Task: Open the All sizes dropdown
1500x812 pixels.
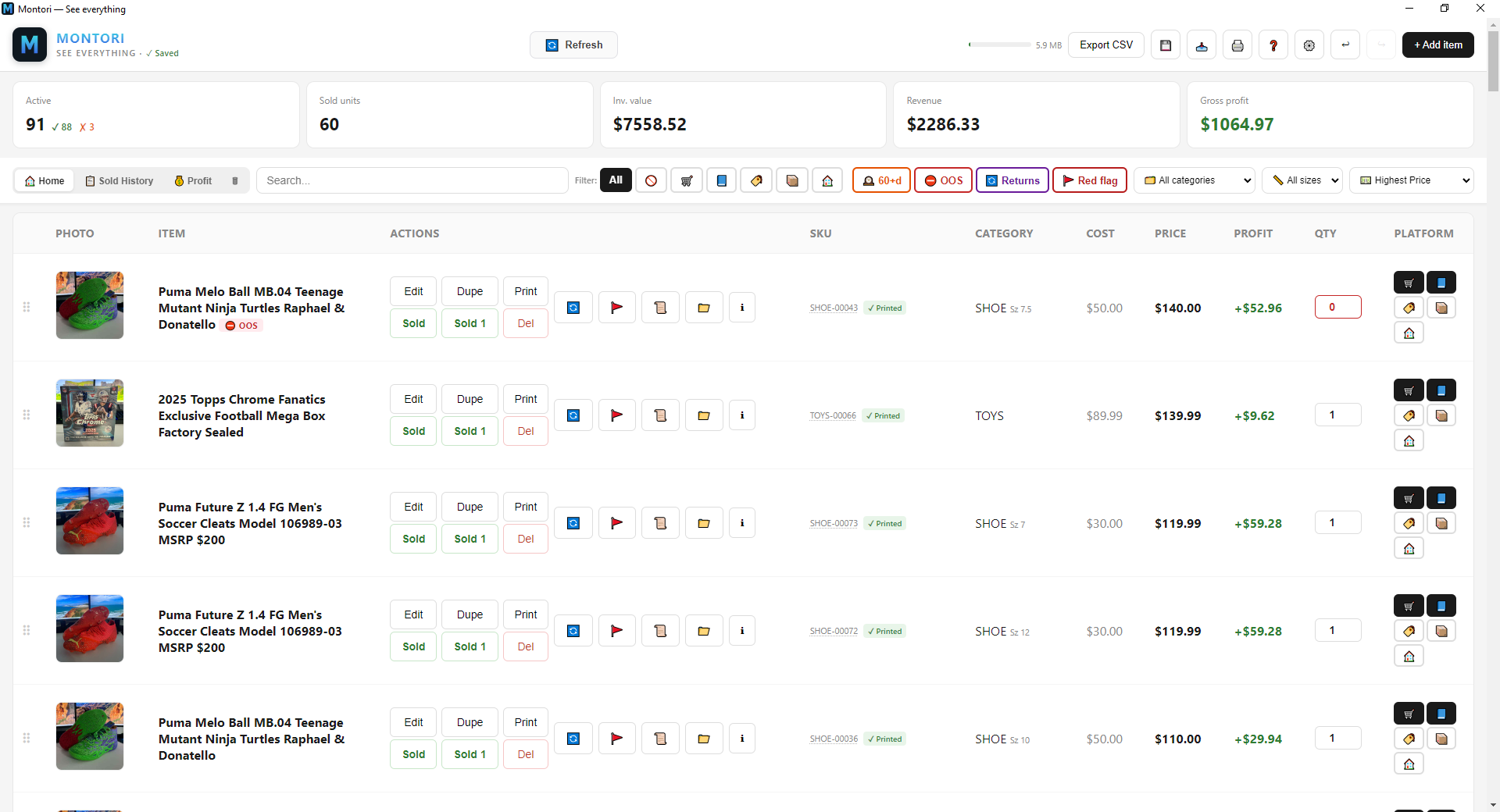Action: pos(1302,180)
